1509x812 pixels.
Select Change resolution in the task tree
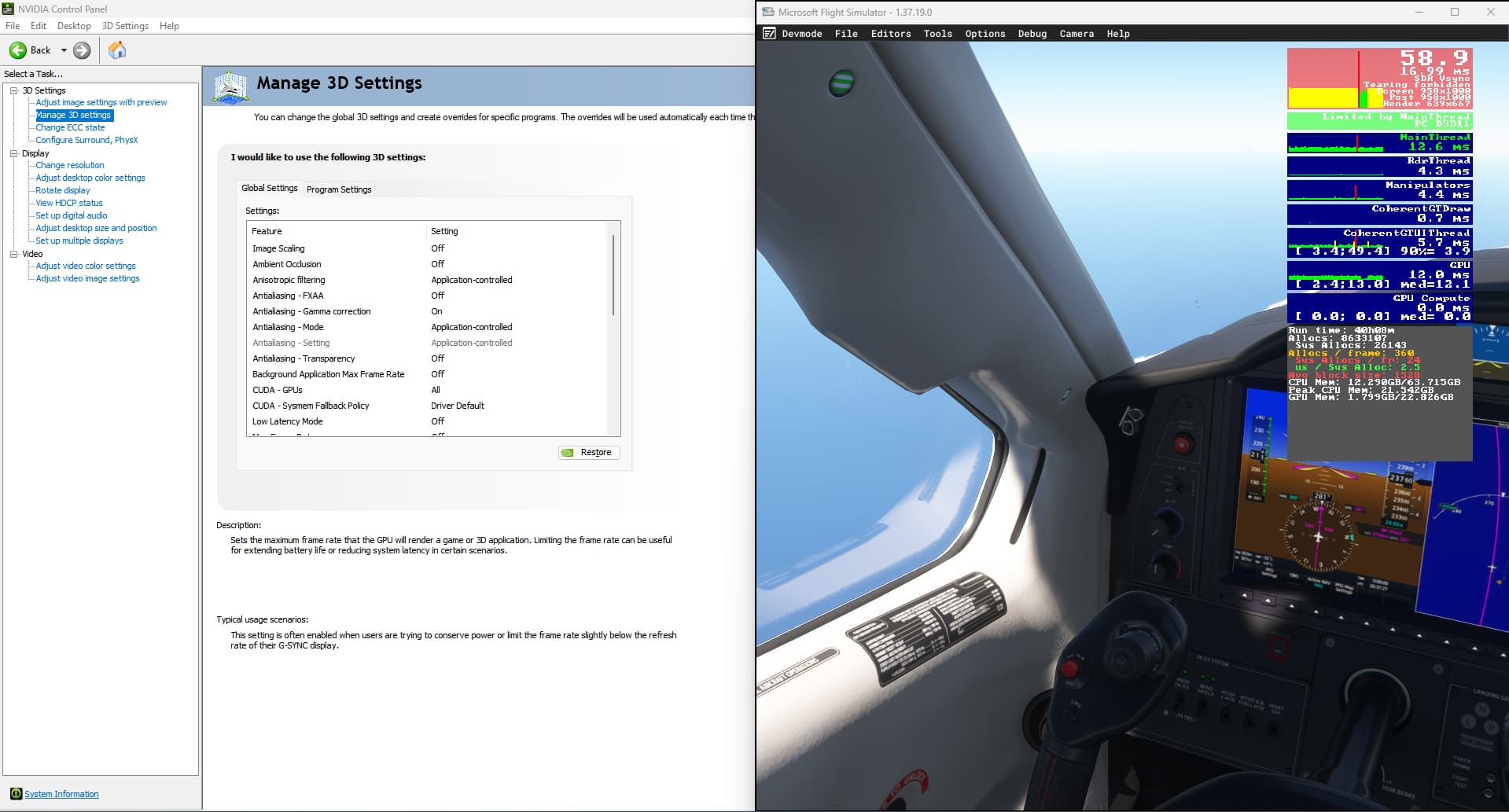70,165
